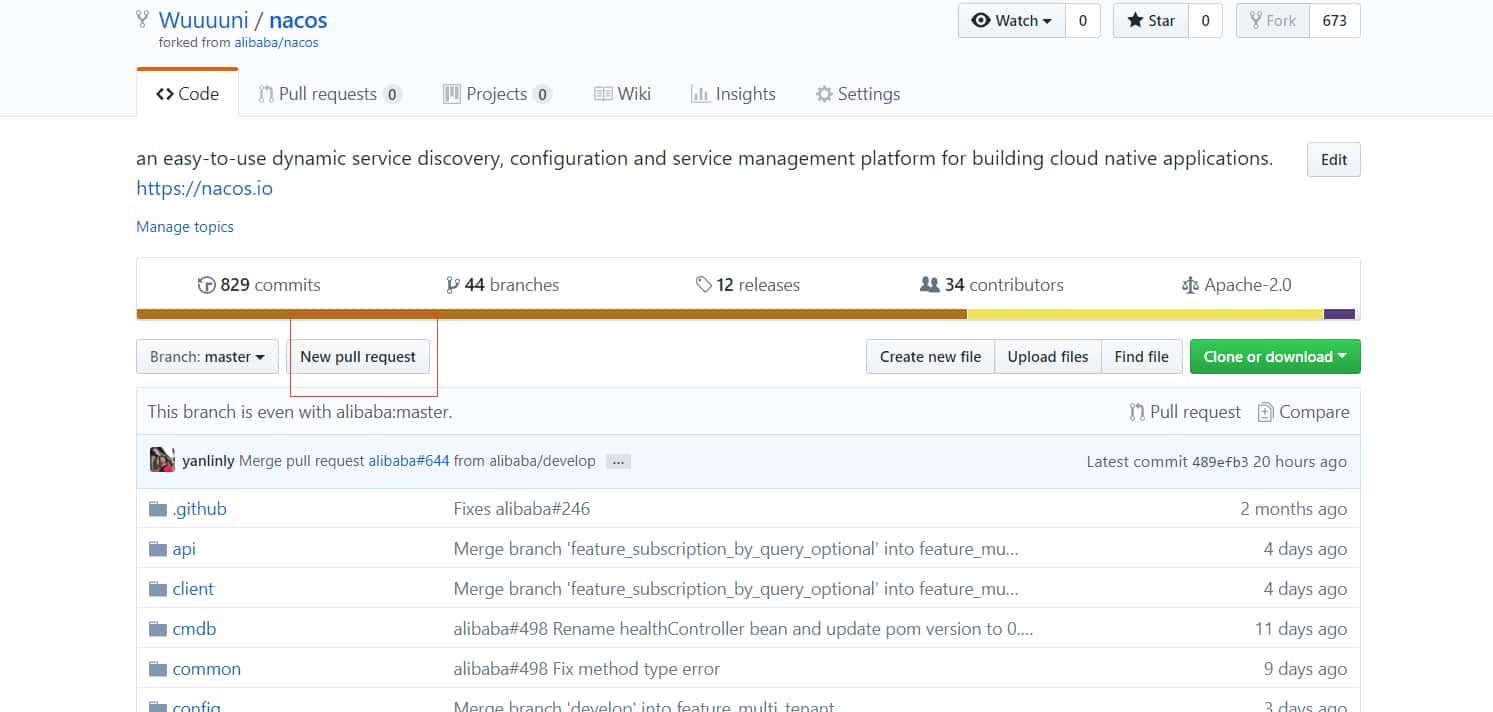The height and width of the screenshot is (712, 1493).
Task: Click the Compare file icon
Action: 1265,412
